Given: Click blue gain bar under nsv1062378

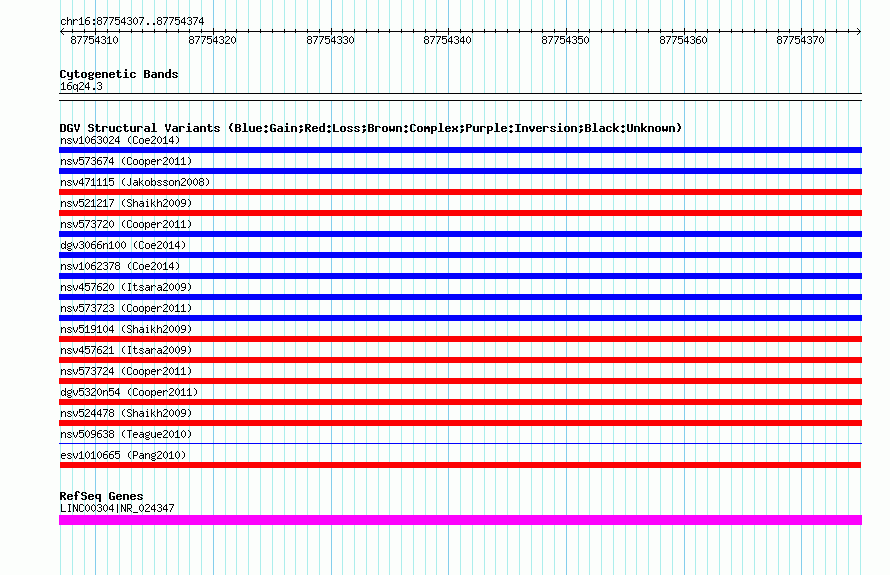Looking at the screenshot, I should tap(460, 276).
